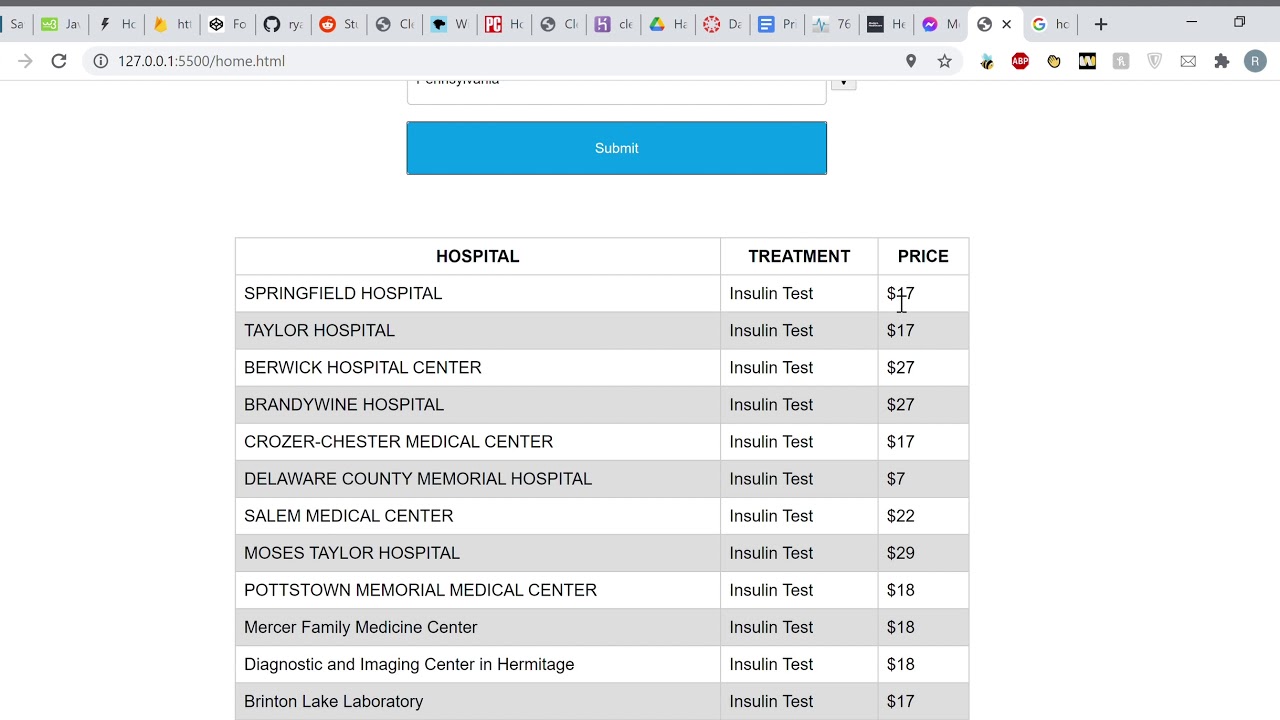The width and height of the screenshot is (1280, 720).
Task: Open the AdBlock Plus extension
Action: (x=1020, y=61)
